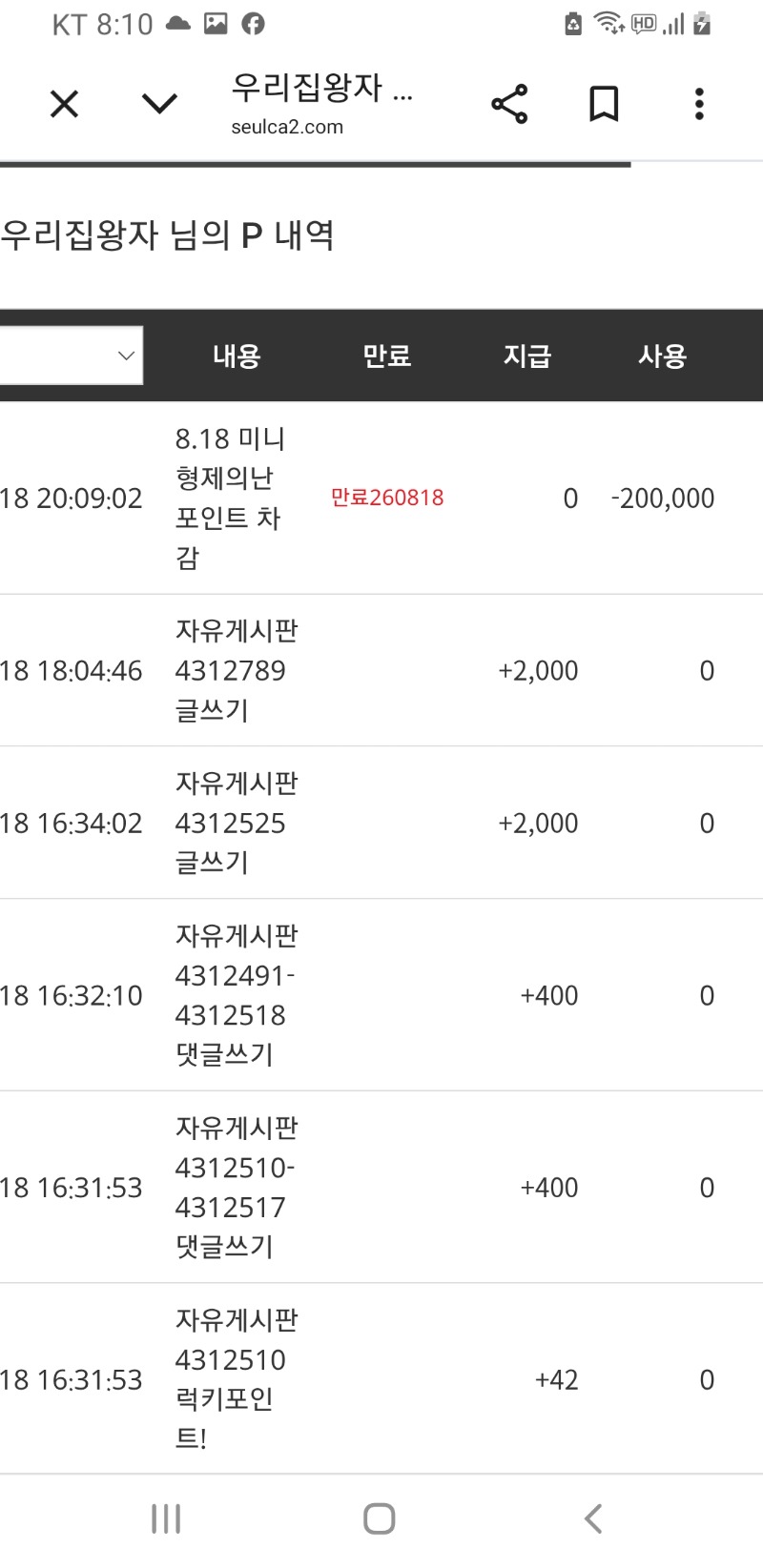Tap the Android home button
The height and width of the screenshot is (1568, 763).
tap(380, 1518)
